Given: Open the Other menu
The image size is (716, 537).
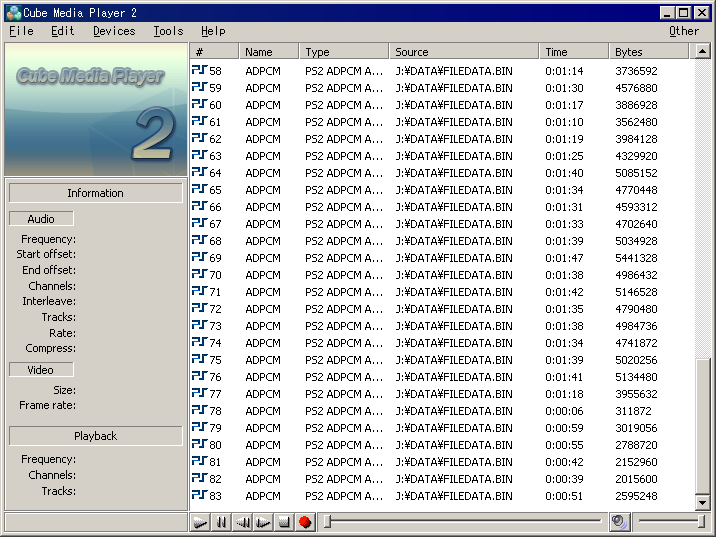Looking at the screenshot, I should 684,31.
